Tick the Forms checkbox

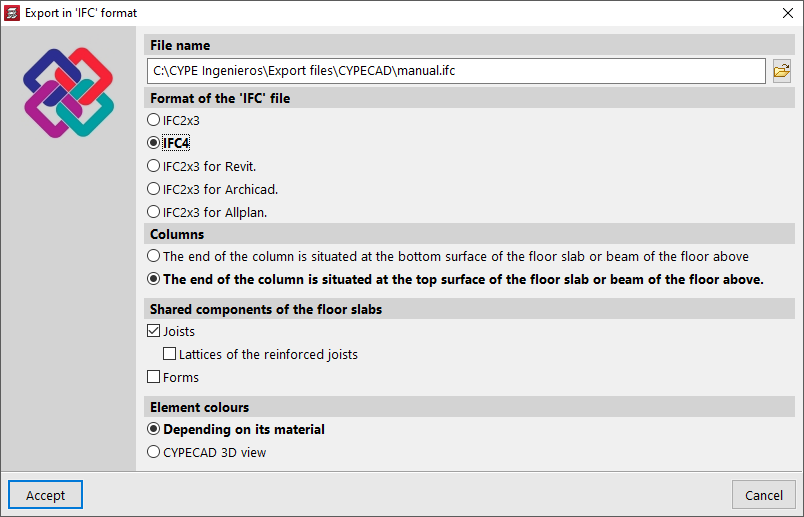[x=153, y=377]
